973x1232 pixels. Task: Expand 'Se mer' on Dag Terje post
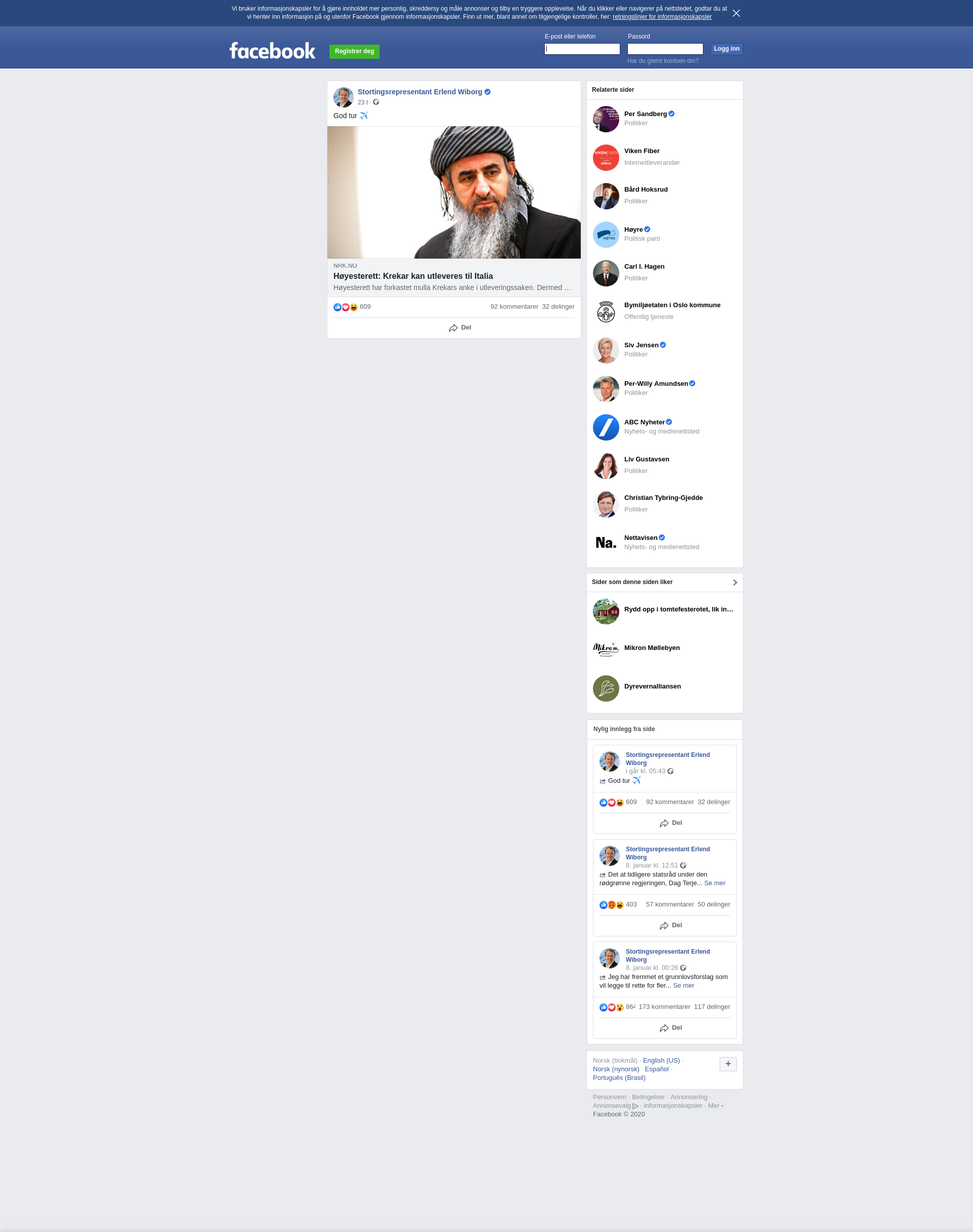coord(715,883)
